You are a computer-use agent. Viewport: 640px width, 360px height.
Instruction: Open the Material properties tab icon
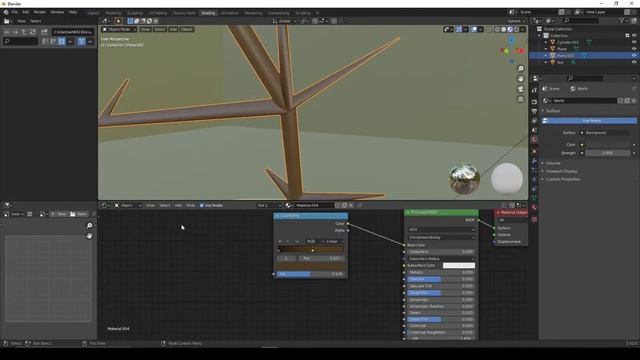click(534, 208)
